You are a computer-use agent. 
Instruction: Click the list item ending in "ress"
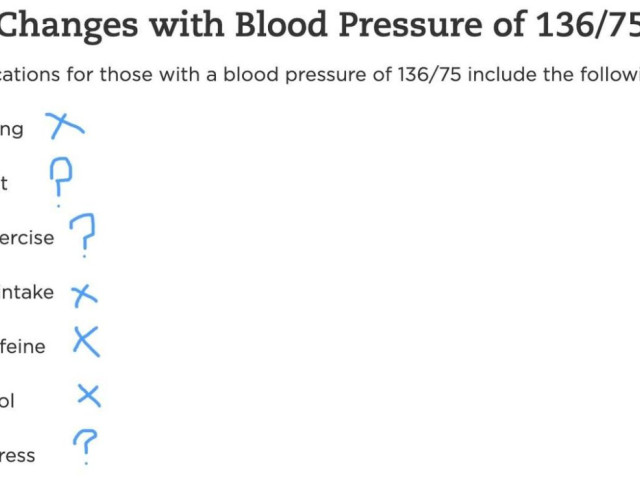(17, 456)
